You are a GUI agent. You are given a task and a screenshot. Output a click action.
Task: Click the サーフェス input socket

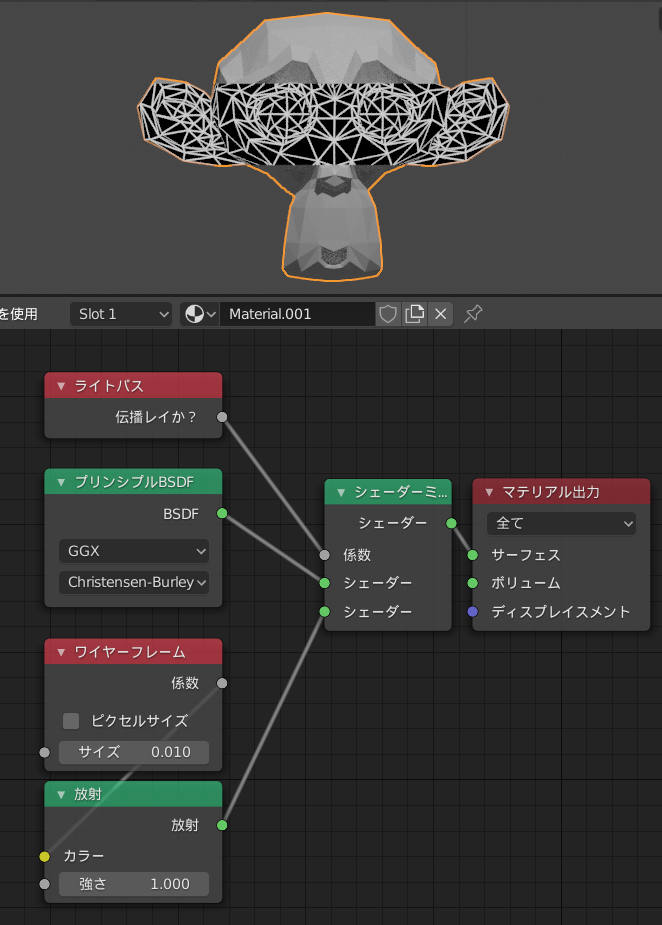tap(473, 555)
